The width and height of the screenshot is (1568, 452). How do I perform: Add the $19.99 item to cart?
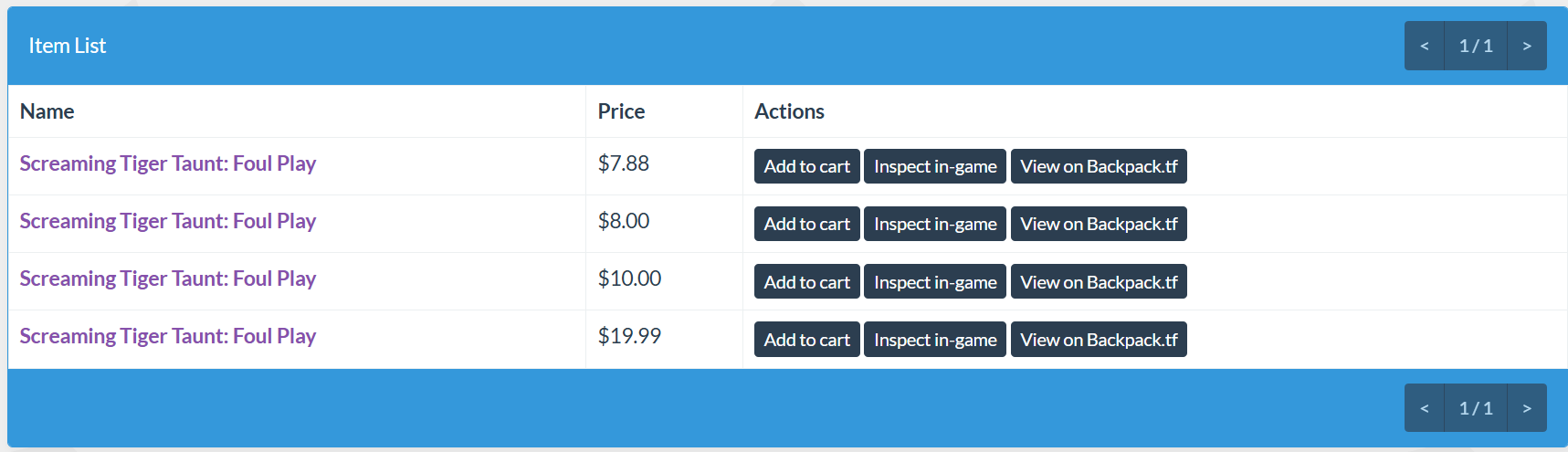point(806,339)
